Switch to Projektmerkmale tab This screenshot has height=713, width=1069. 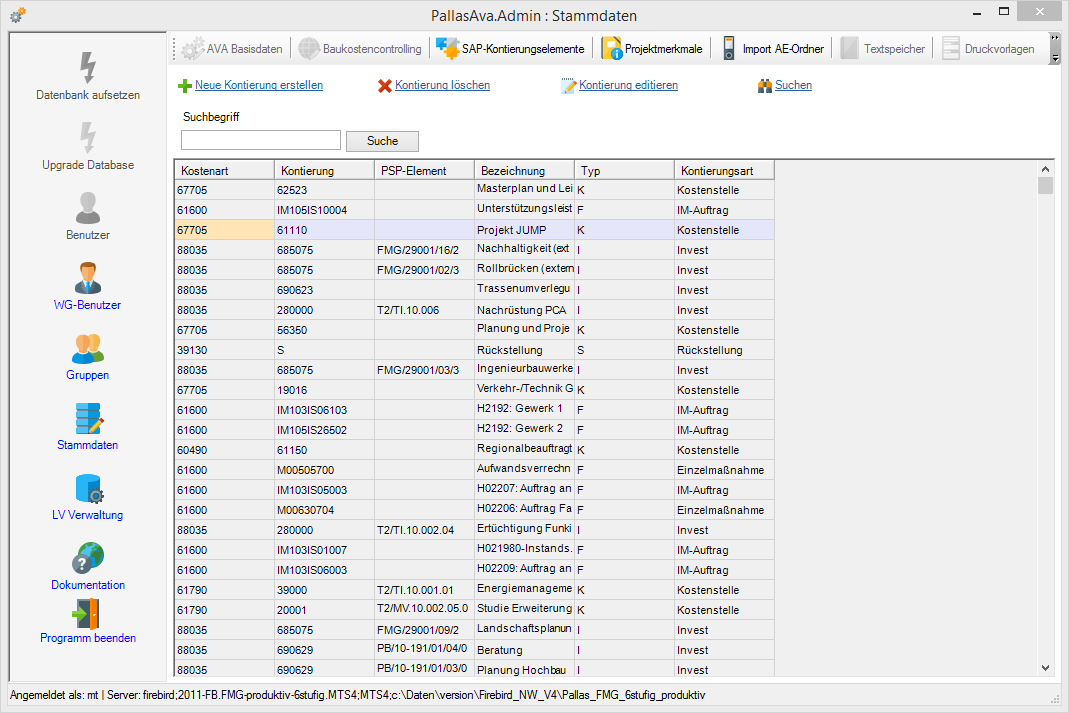(663, 49)
